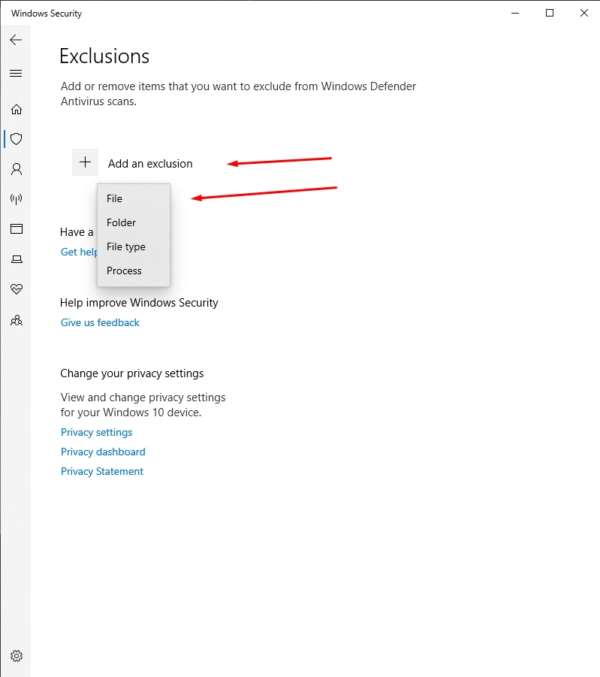Click the Change your privacy settings heading
600x677 pixels.
132,373
